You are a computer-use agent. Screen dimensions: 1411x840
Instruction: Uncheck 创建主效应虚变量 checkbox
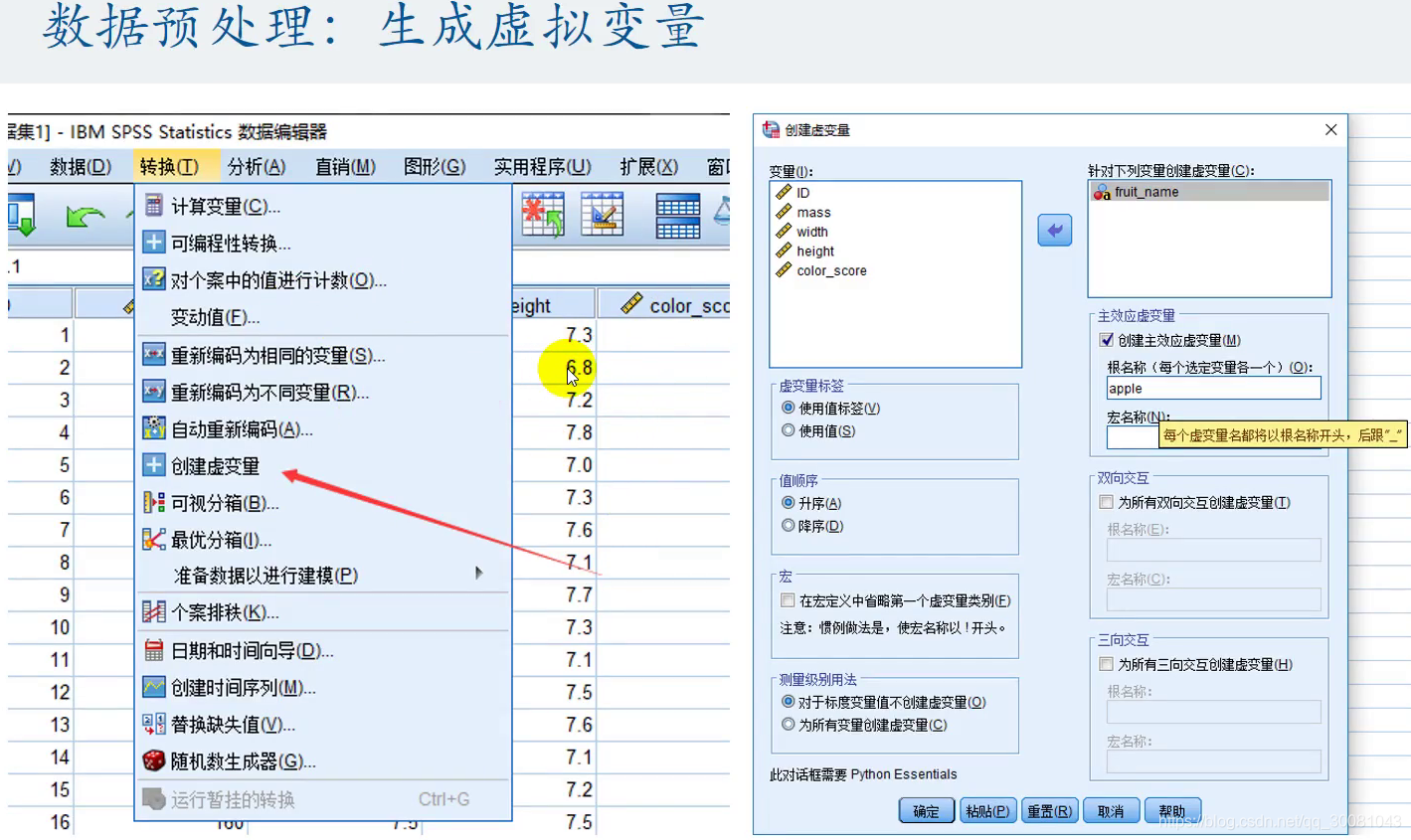[1106, 340]
